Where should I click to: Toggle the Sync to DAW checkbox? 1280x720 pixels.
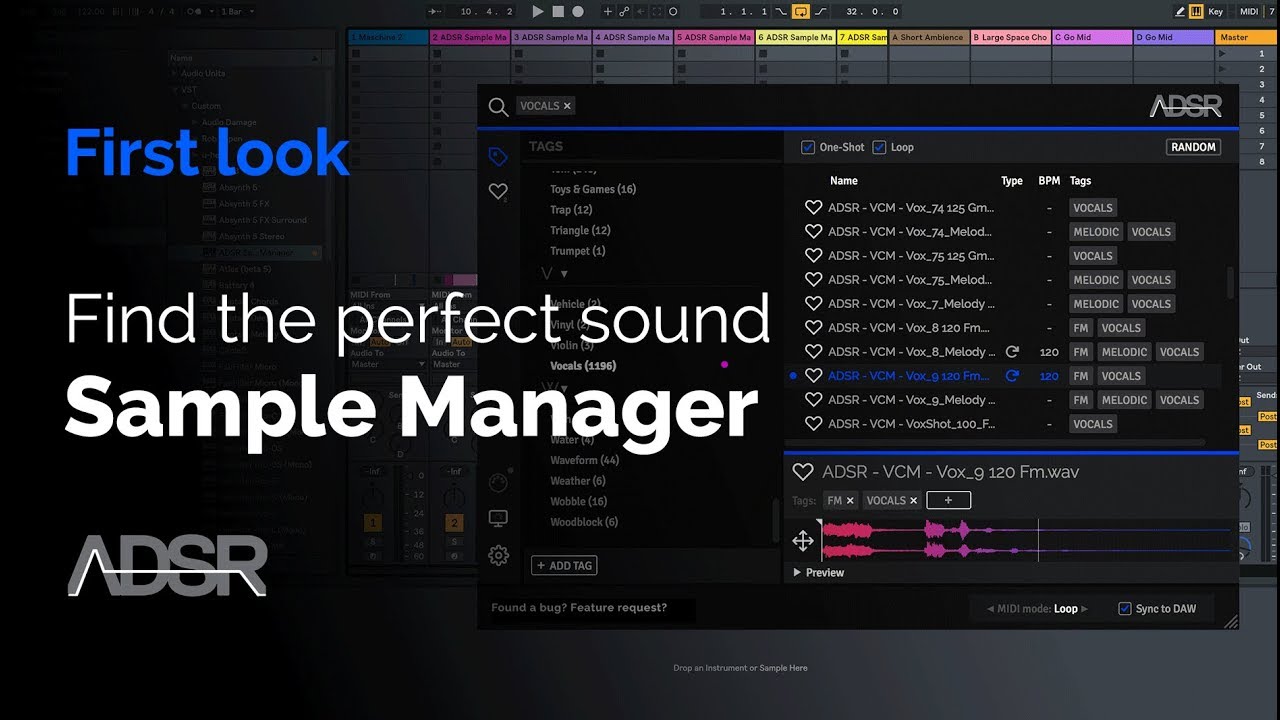(1125, 608)
